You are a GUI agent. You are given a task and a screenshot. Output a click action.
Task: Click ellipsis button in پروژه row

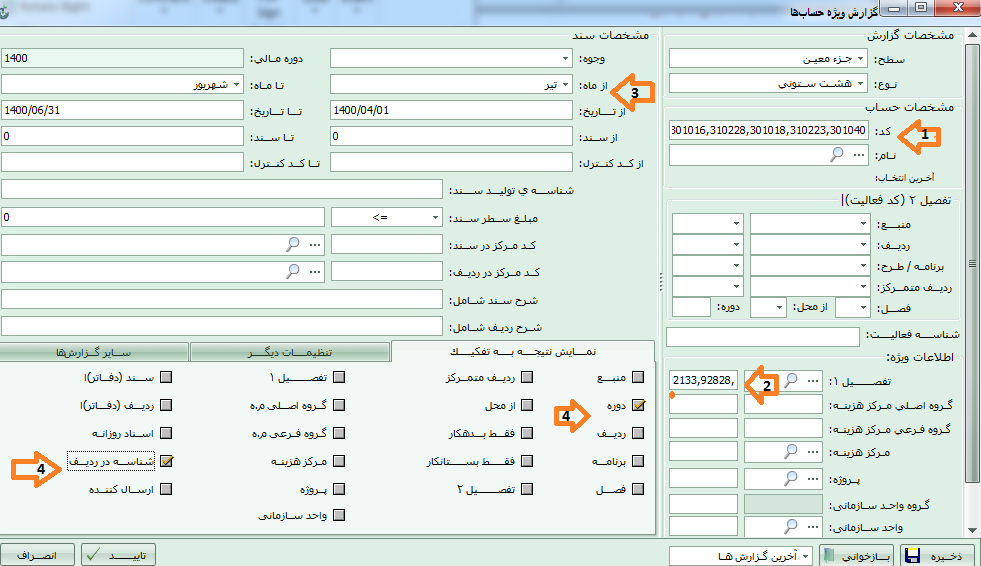[x=813, y=478]
